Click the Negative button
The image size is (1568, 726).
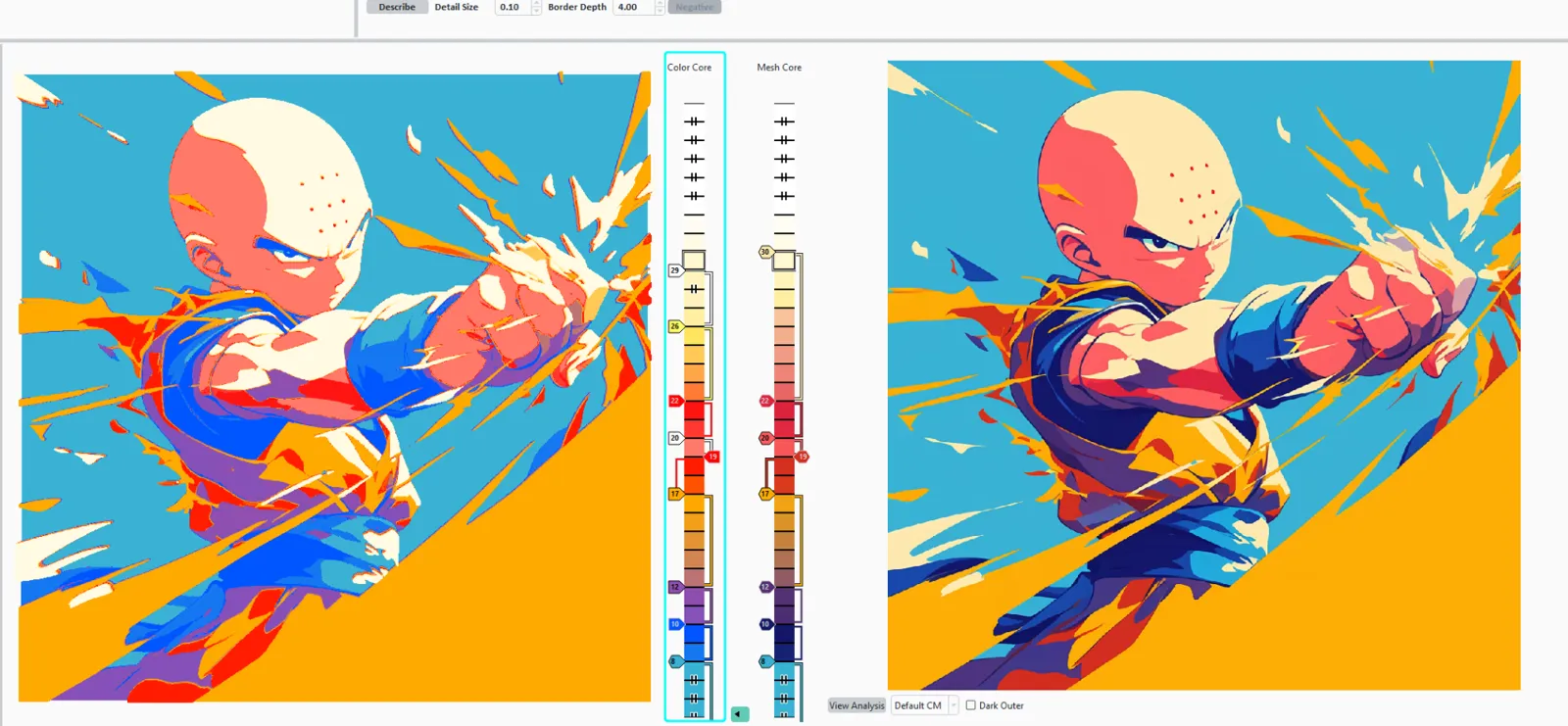(695, 7)
